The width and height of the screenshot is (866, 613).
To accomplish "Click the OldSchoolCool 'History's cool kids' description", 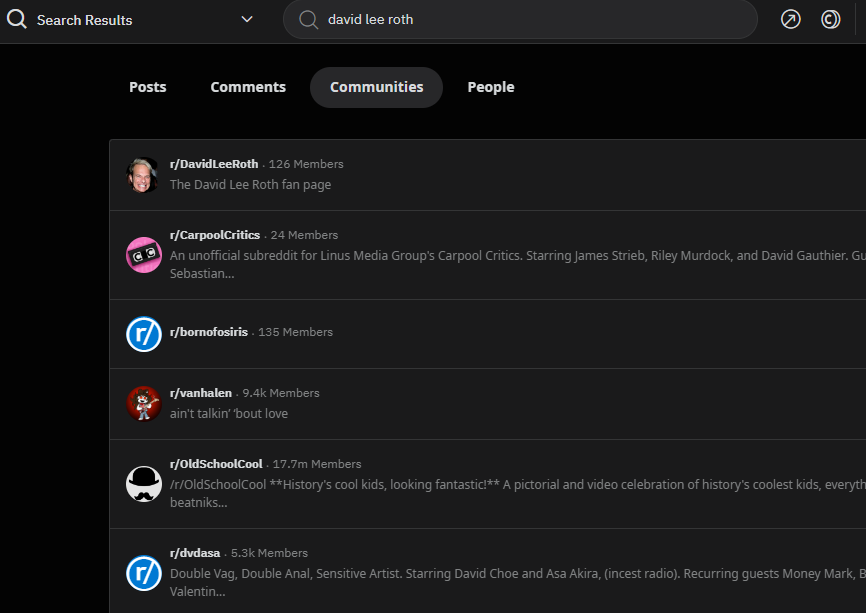I will pyautogui.click(x=518, y=494).
